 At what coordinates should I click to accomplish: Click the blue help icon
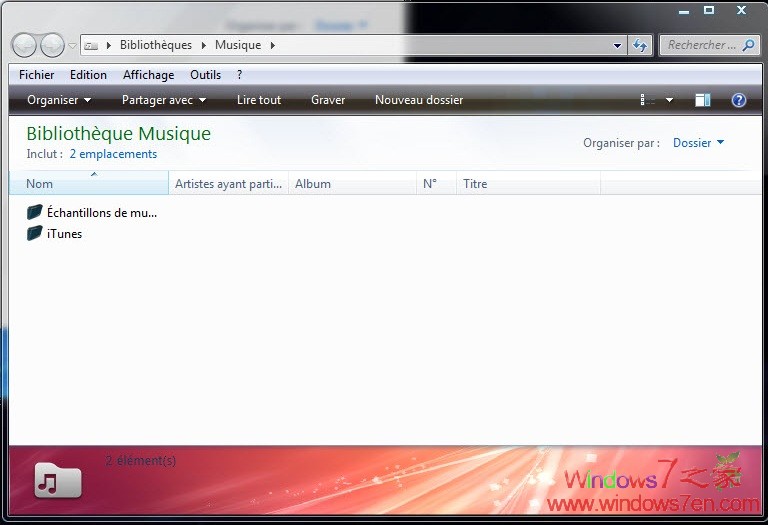tap(739, 100)
